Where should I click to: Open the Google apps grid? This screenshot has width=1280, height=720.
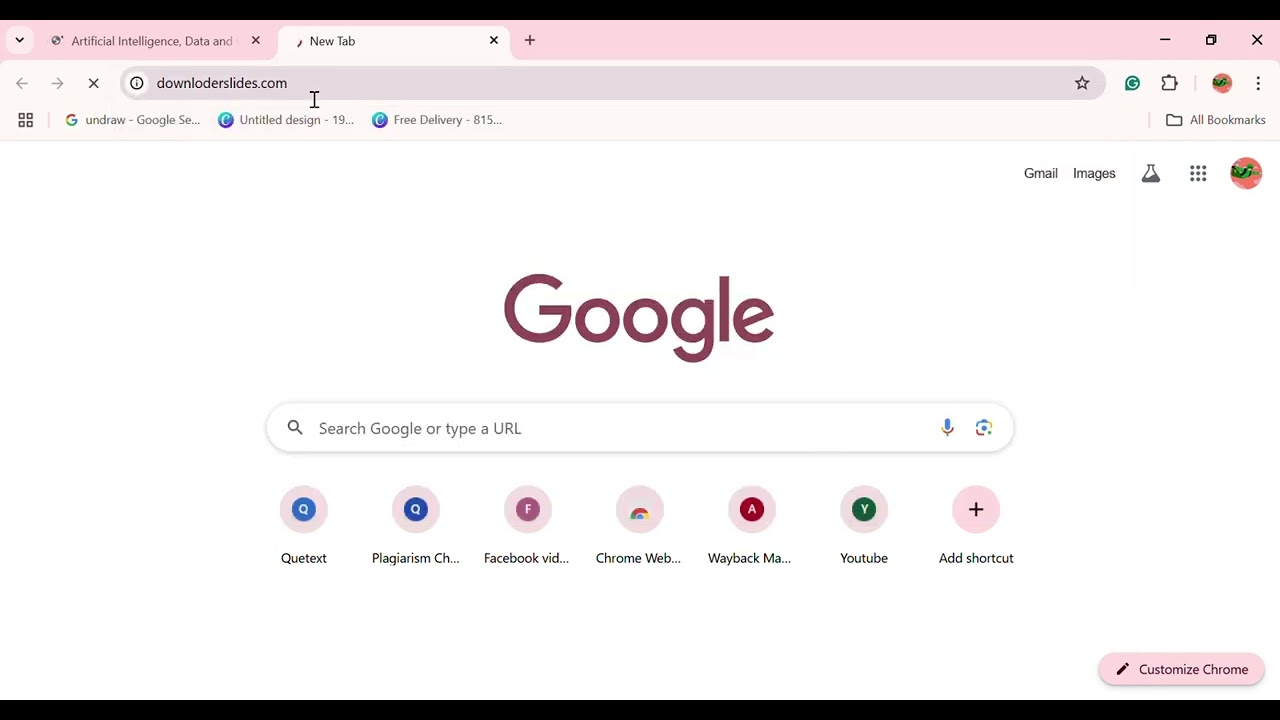pos(1198,174)
